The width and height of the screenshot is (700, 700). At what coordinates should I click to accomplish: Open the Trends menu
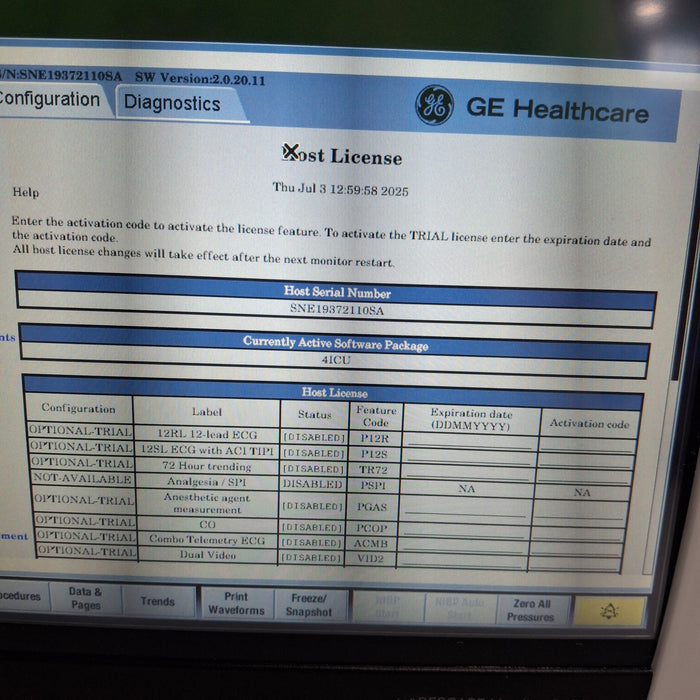point(158,601)
